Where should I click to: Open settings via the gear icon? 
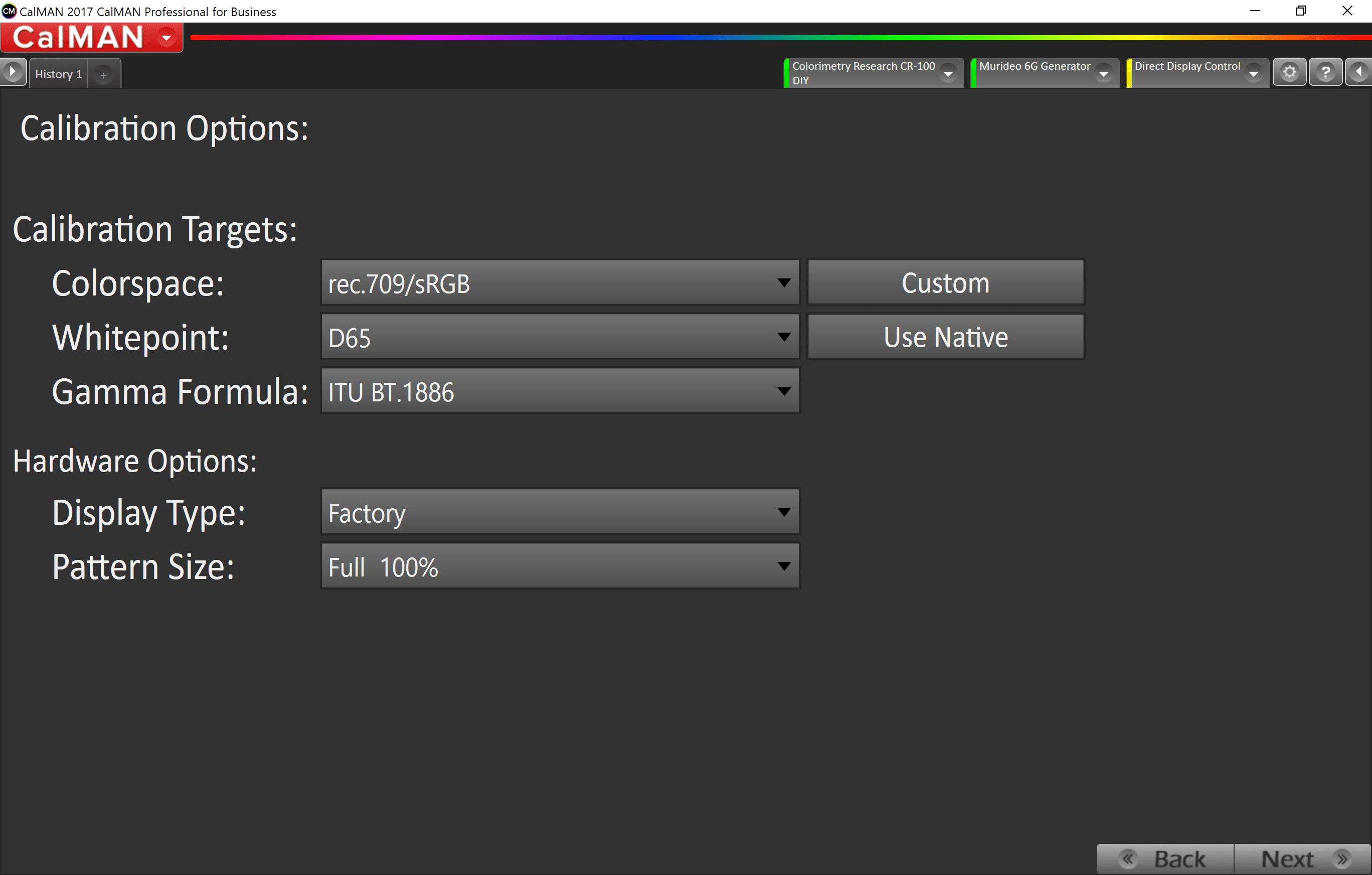click(1289, 72)
